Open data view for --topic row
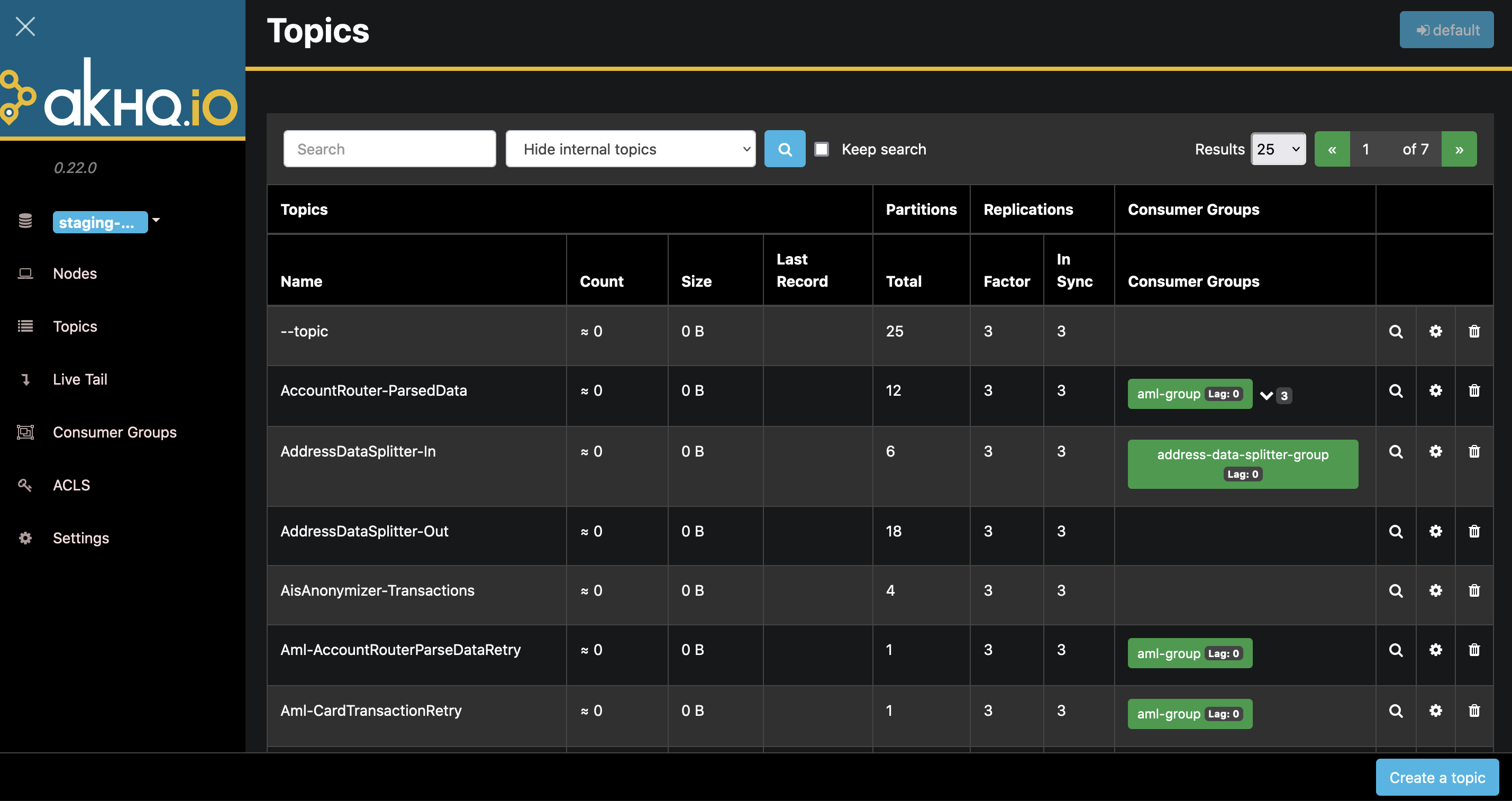 click(x=1395, y=332)
